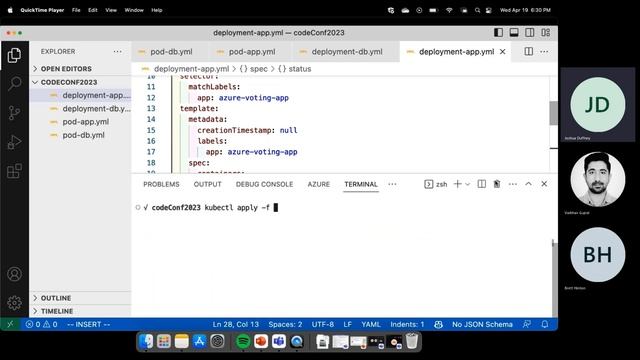Screen dimensions: 640x360
Task: Expand the TIMELINE section
Action: 80,311
